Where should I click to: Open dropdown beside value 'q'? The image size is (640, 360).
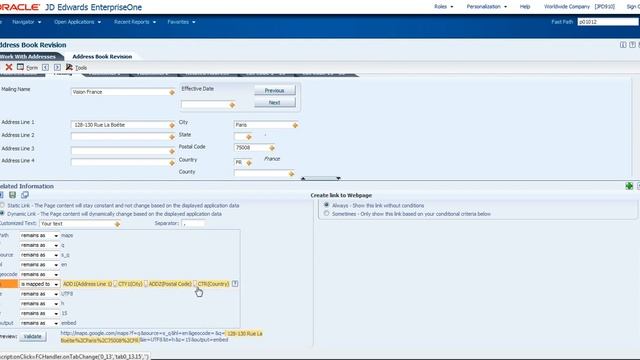point(40,245)
